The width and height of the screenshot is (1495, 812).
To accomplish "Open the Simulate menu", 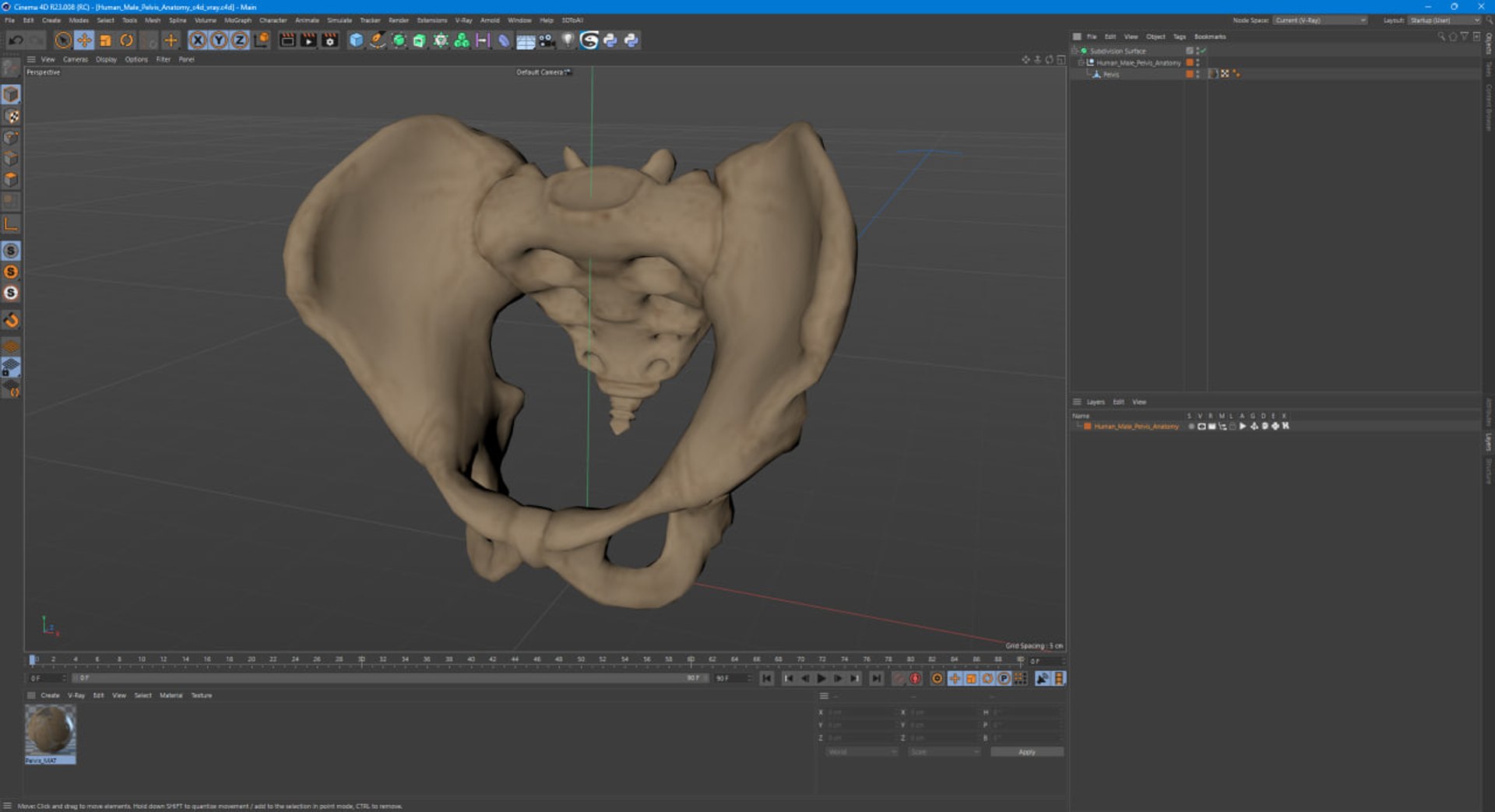I will click(339, 20).
